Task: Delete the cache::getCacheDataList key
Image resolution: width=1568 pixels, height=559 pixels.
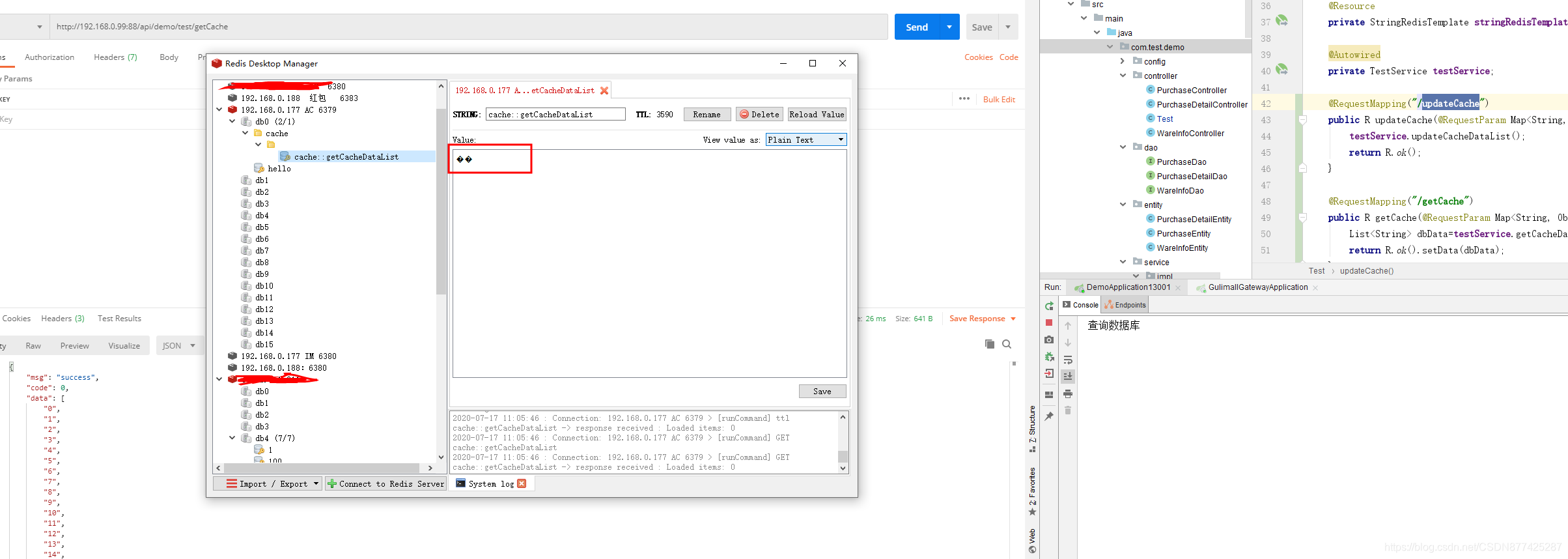Action: (759, 115)
